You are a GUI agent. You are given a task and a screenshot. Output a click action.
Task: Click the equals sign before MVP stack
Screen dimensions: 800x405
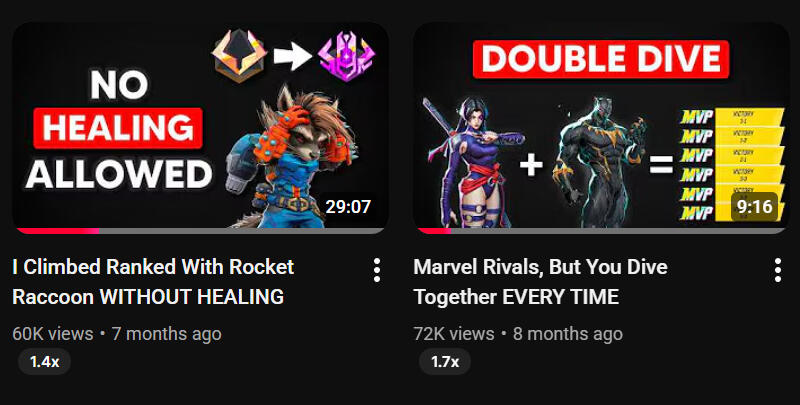(x=661, y=165)
